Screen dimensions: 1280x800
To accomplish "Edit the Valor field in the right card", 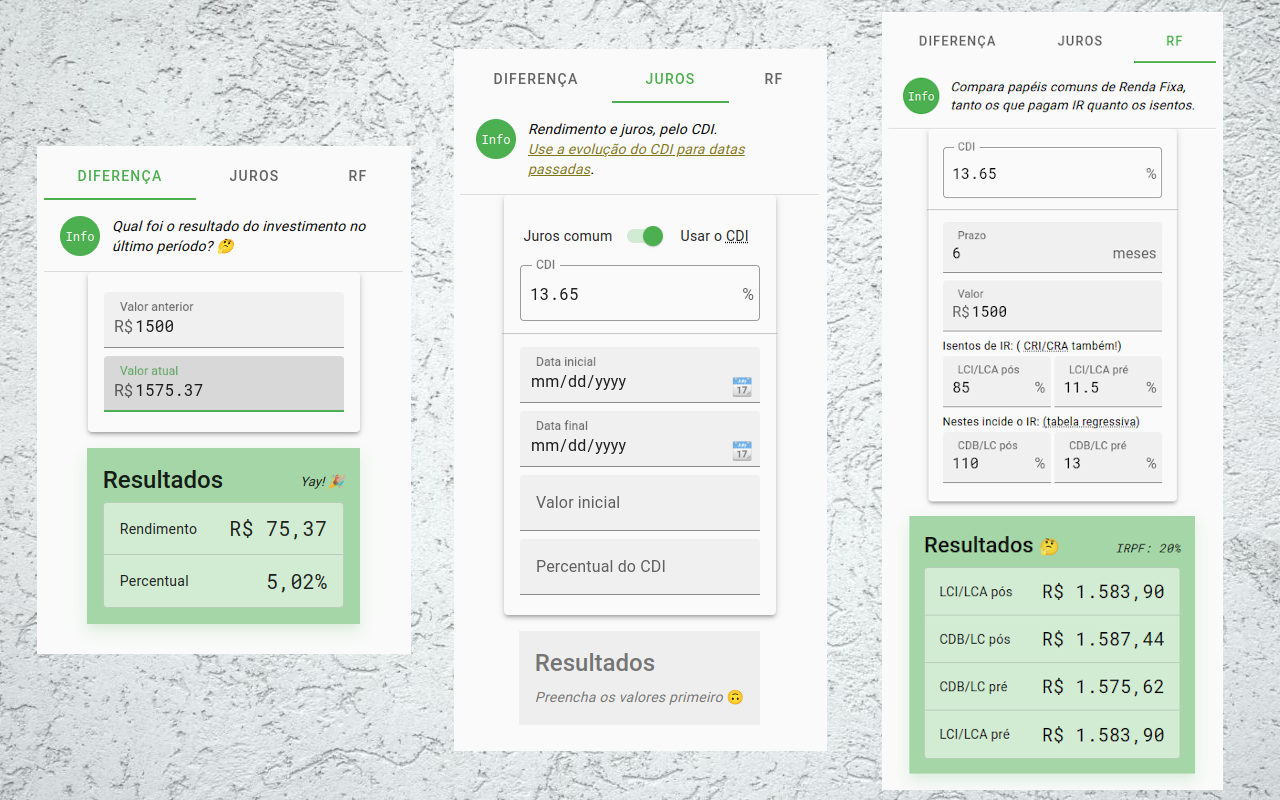I will [1052, 305].
